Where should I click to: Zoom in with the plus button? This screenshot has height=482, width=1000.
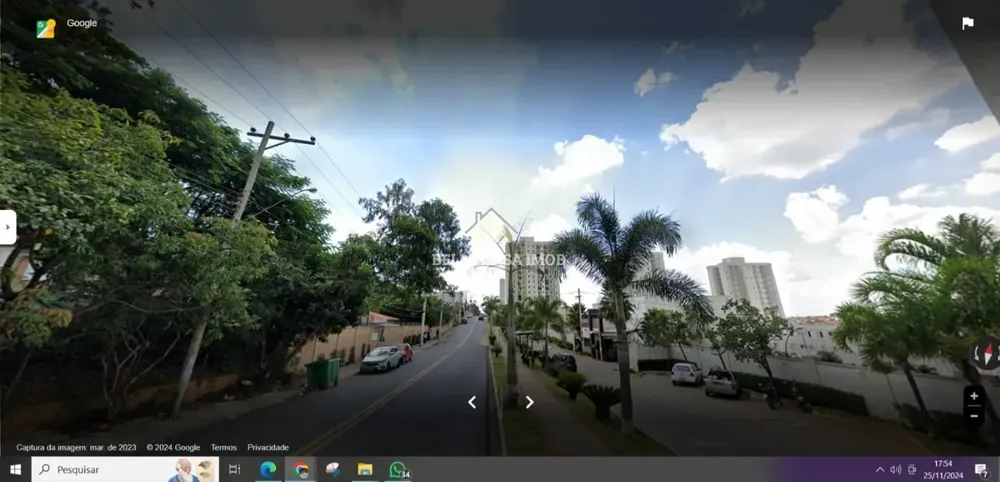point(974,397)
